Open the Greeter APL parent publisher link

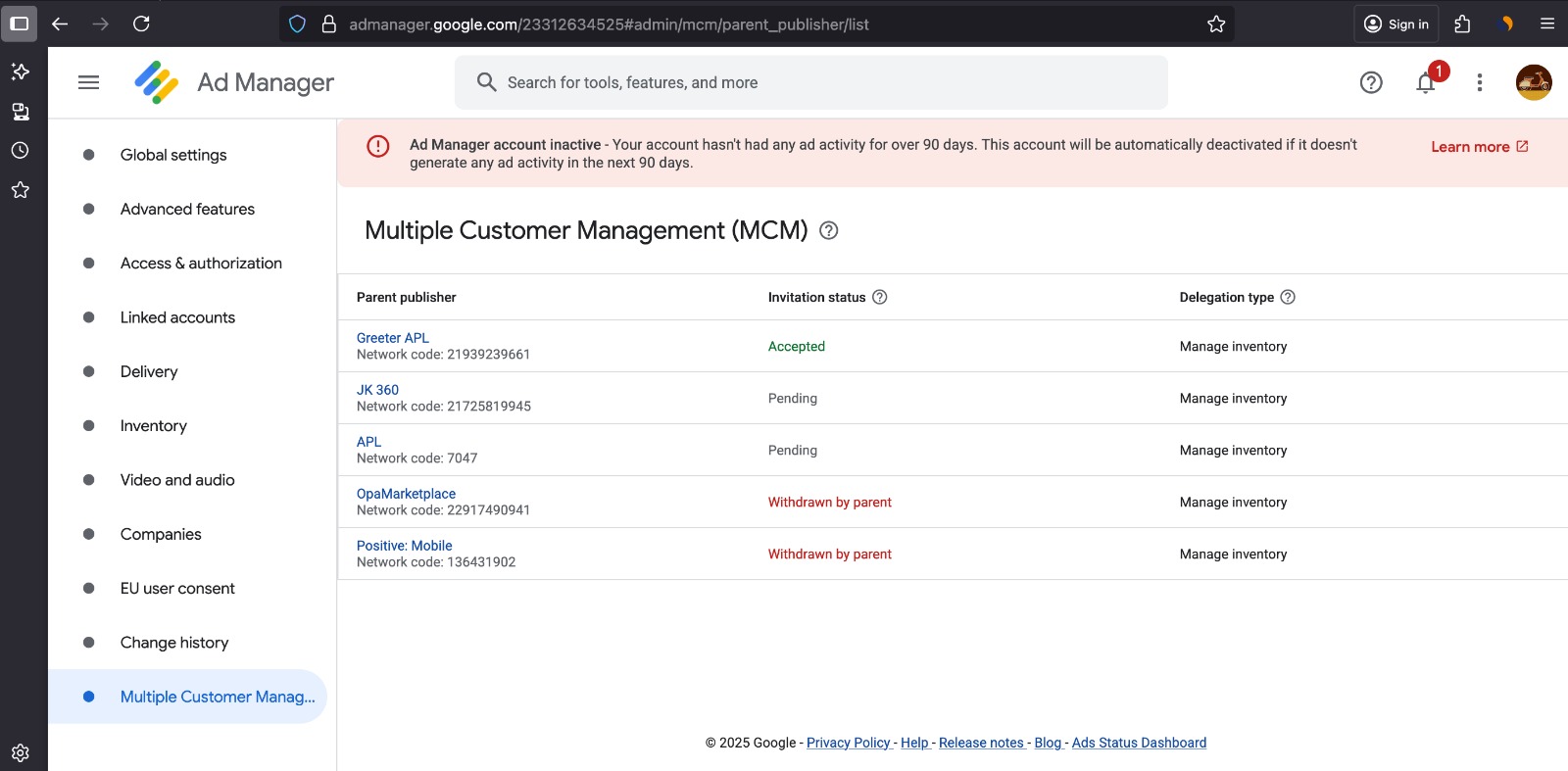393,338
